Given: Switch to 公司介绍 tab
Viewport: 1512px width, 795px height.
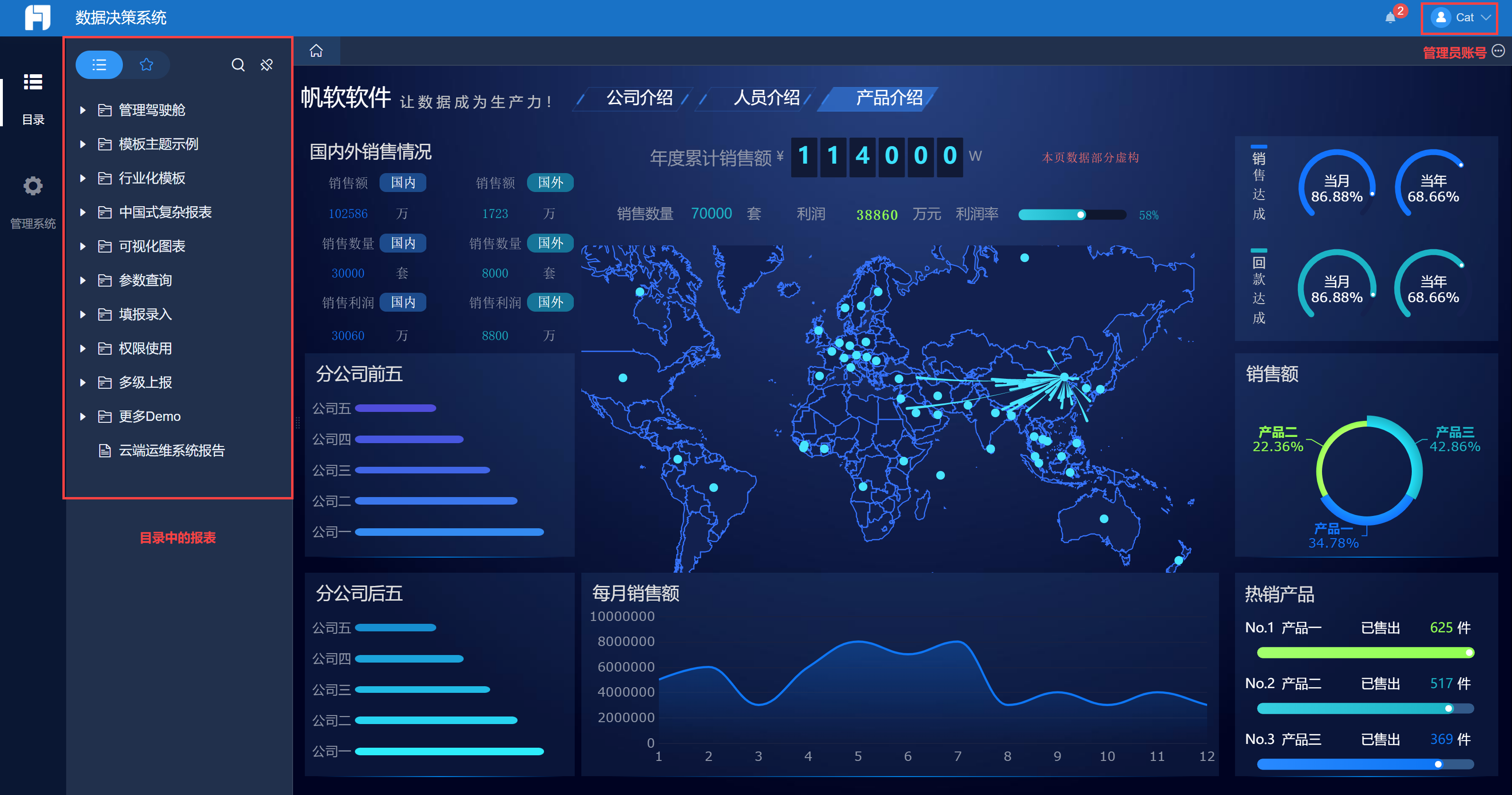Looking at the screenshot, I should [639, 98].
